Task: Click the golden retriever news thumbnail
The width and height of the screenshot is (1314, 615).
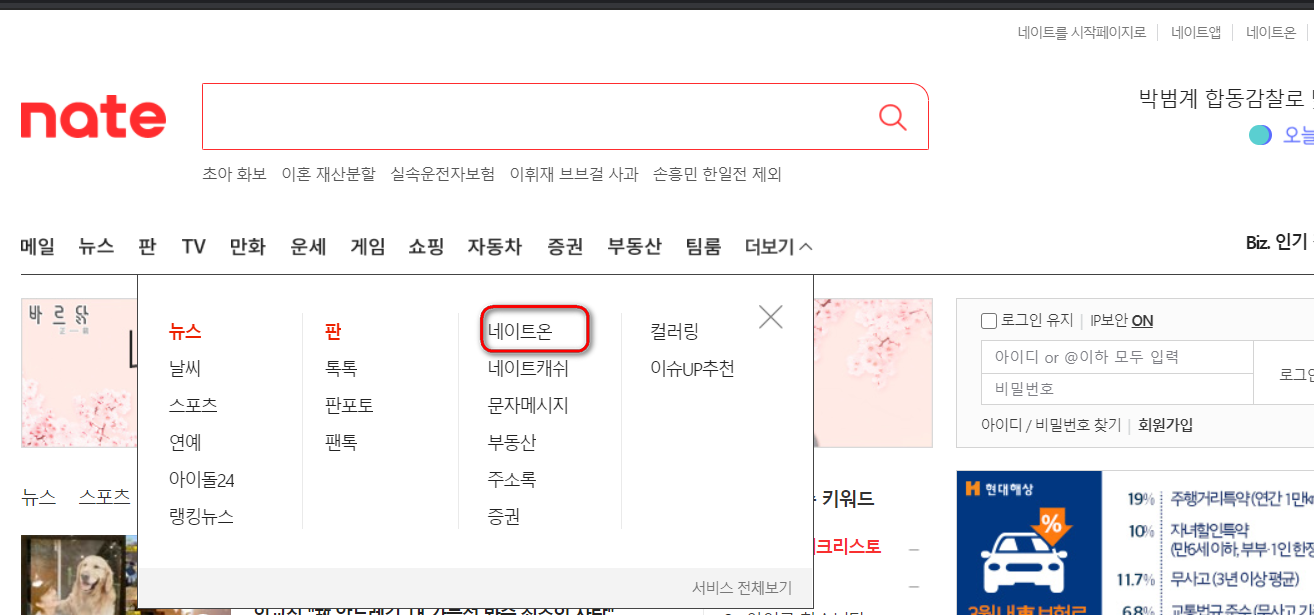Action: [x=79, y=575]
